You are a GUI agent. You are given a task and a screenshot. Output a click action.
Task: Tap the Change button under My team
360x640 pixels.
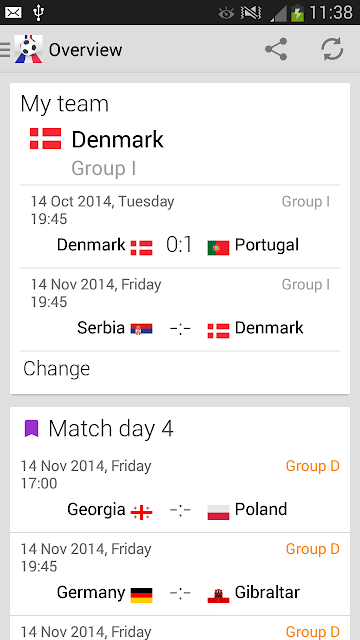(x=57, y=369)
